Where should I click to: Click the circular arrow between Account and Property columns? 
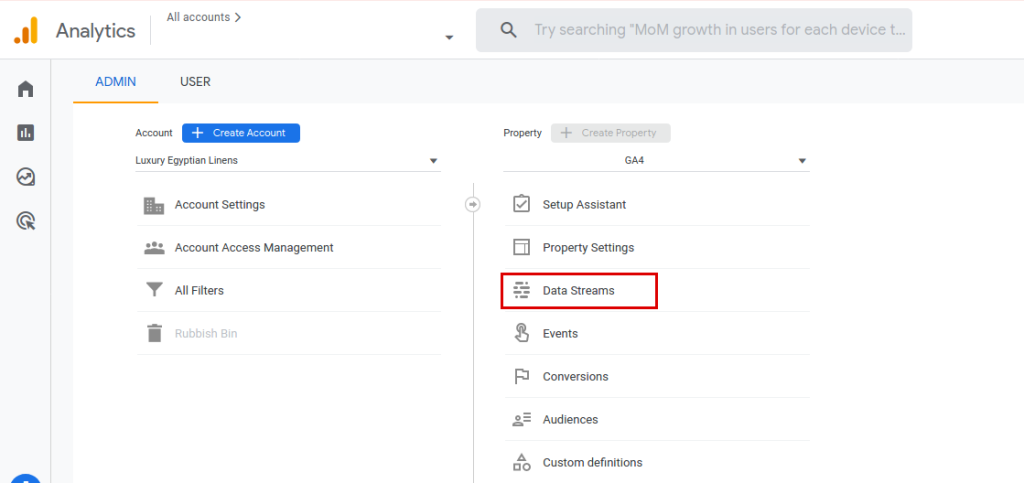pos(473,204)
